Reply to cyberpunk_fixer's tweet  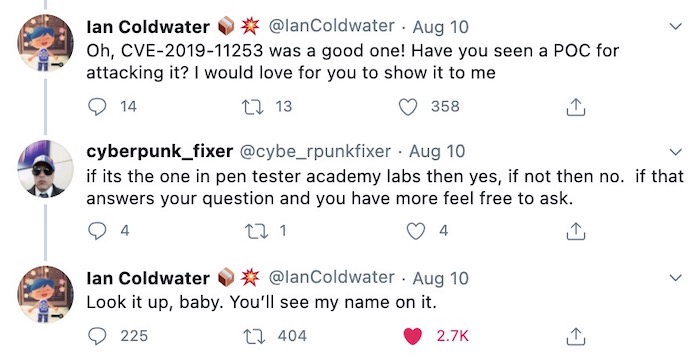point(97,231)
